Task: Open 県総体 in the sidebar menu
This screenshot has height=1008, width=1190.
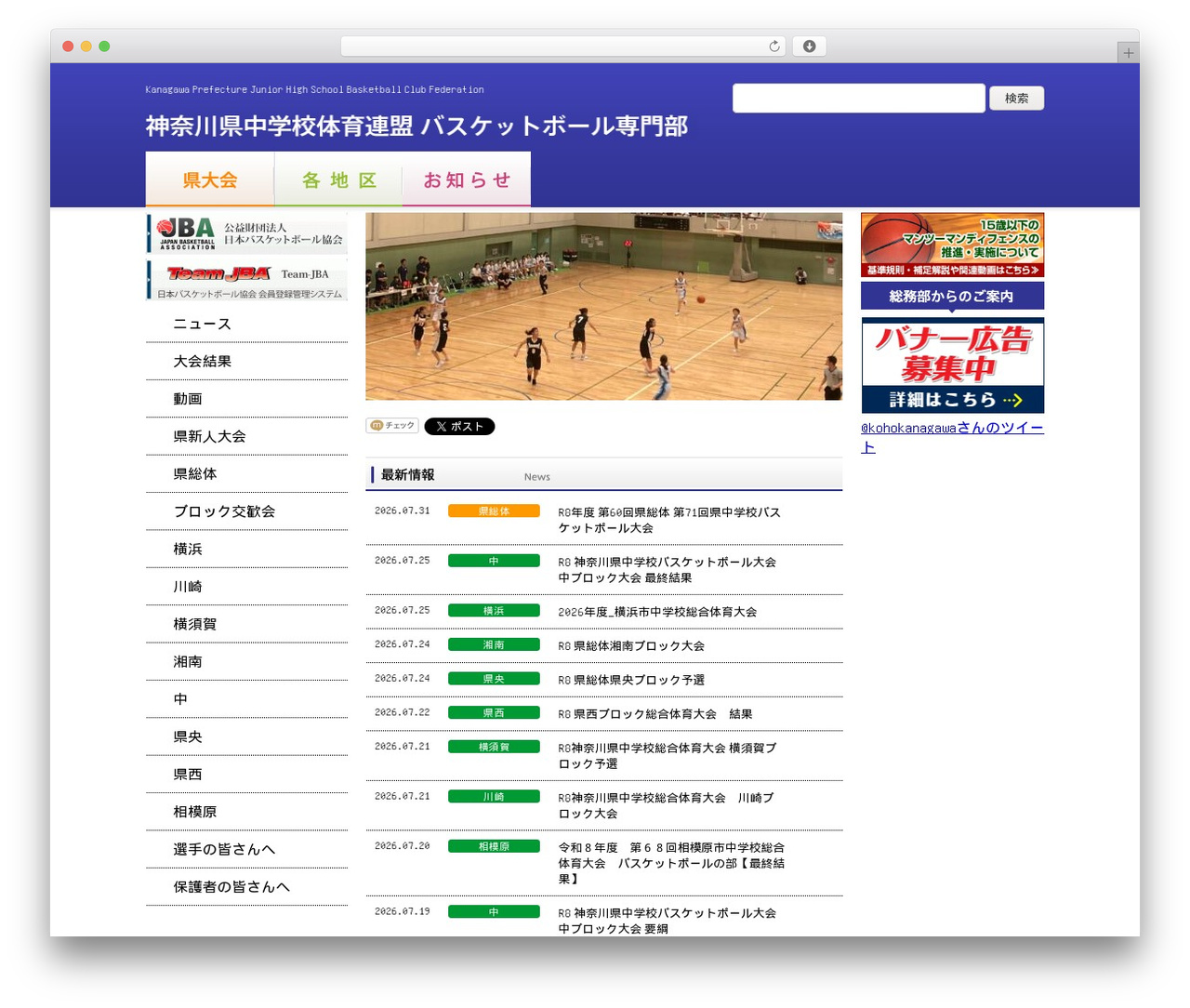Action: tap(246, 474)
